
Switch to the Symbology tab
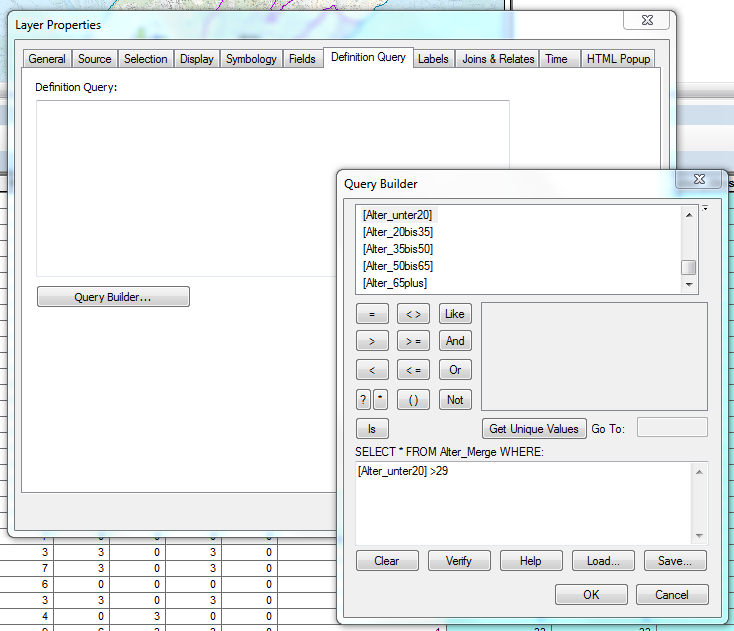[x=251, y=59]
